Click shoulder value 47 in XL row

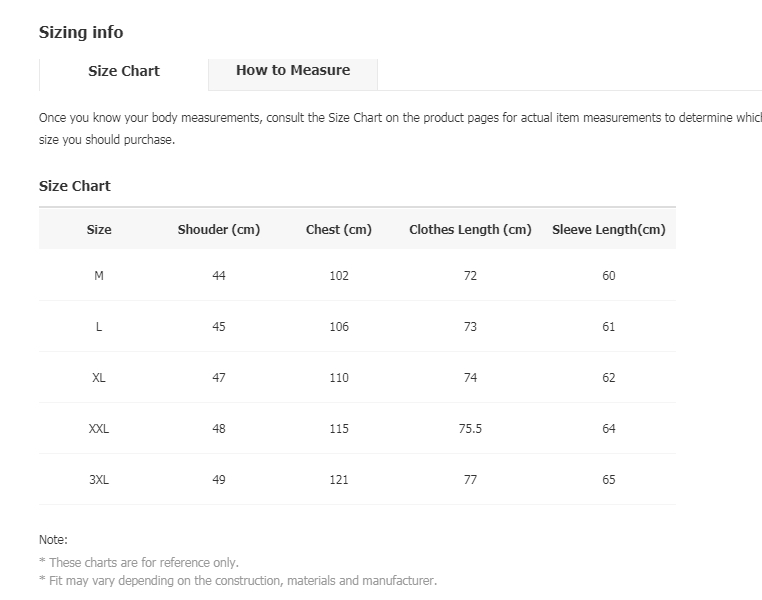219,377
